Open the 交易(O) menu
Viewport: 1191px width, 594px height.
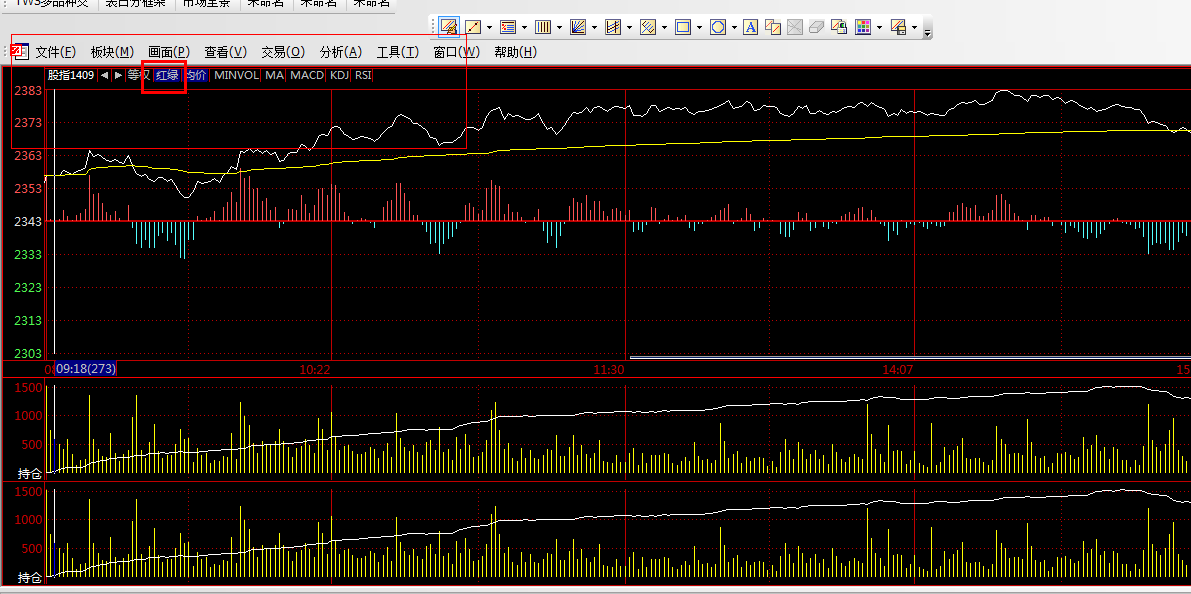pos(282,52)
